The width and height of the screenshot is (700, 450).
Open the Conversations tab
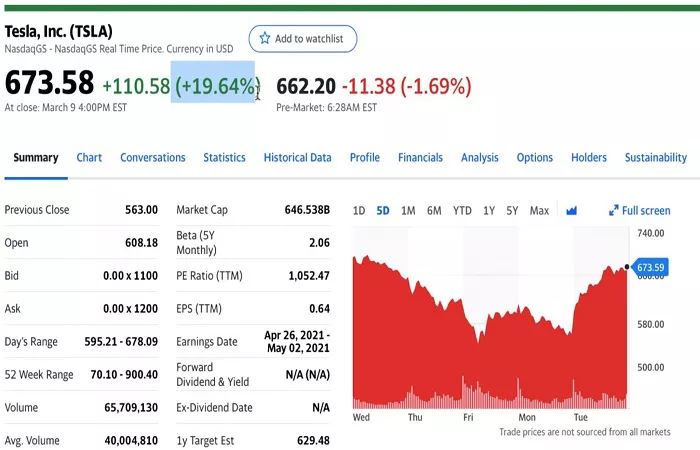click(153, 158)
